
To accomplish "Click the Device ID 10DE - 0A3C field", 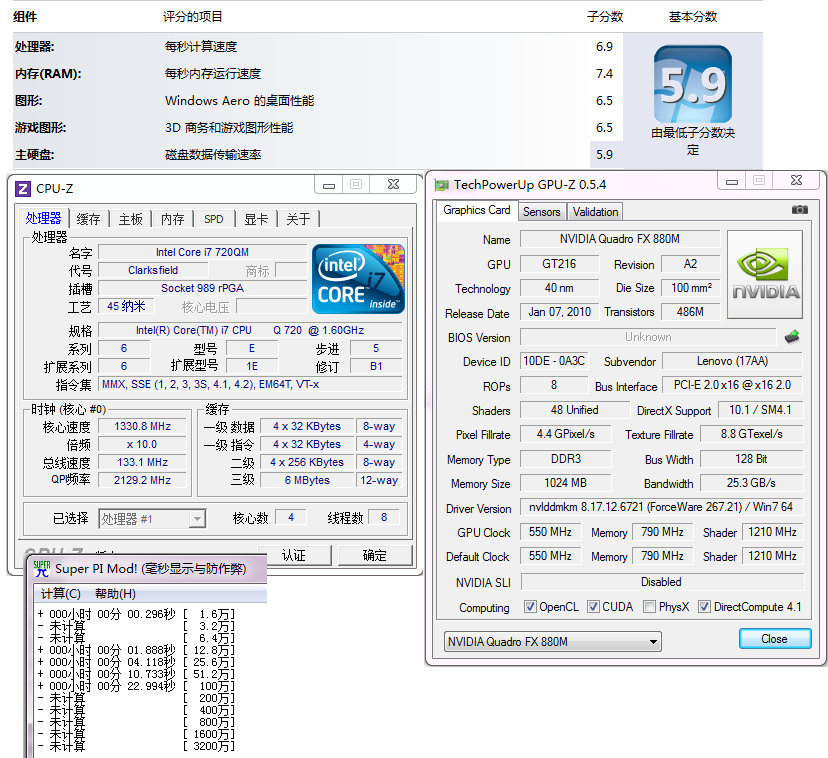I will [x=553, y=361].
